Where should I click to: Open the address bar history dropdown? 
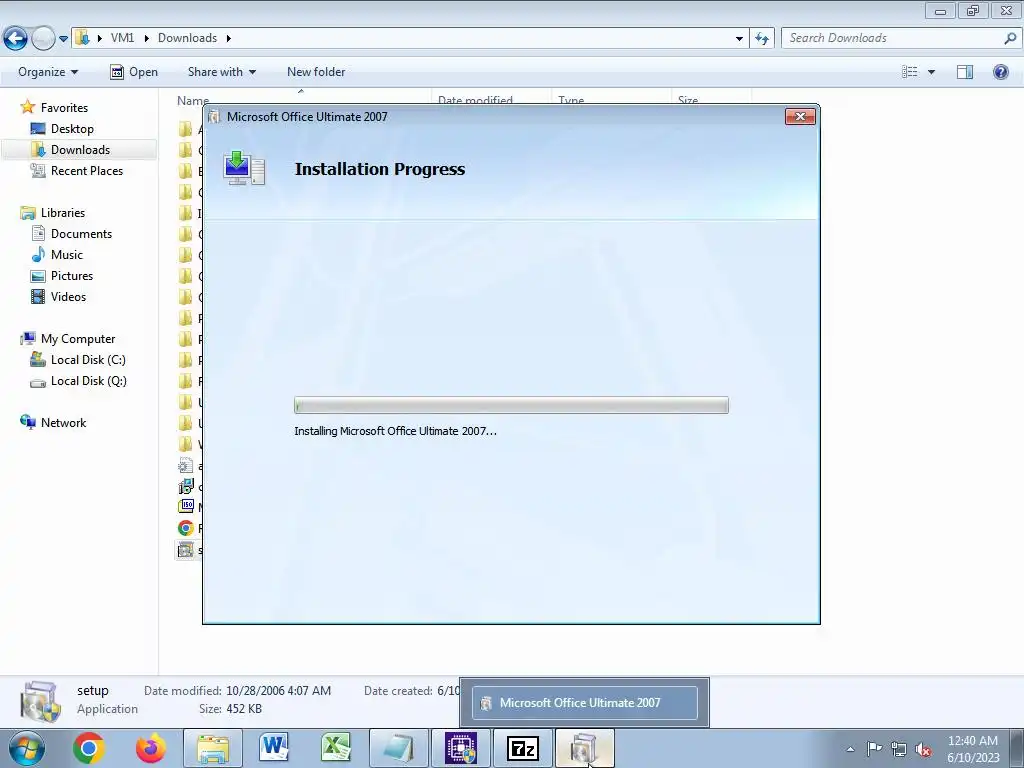739,39
